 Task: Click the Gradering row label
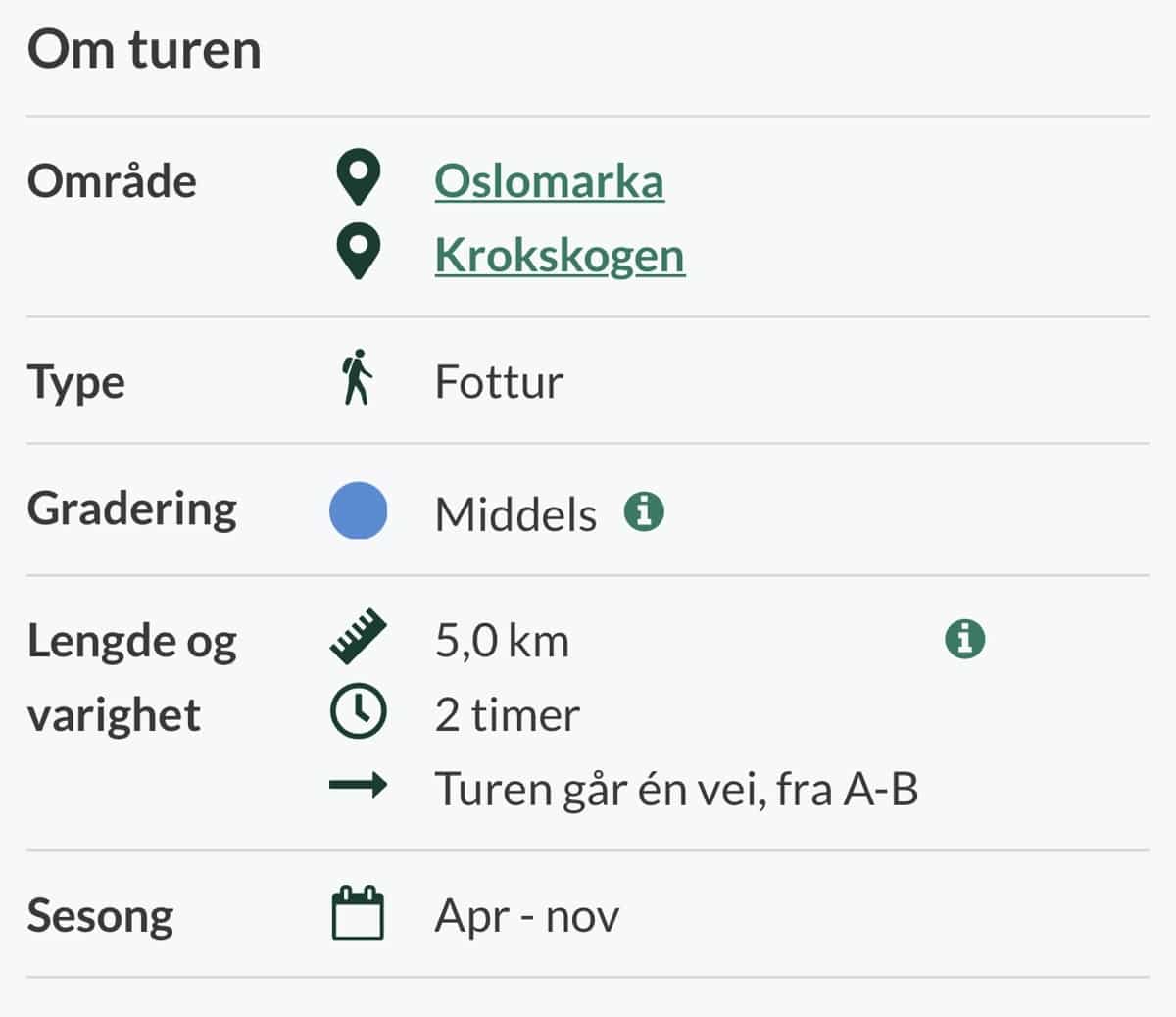[132, 509]
